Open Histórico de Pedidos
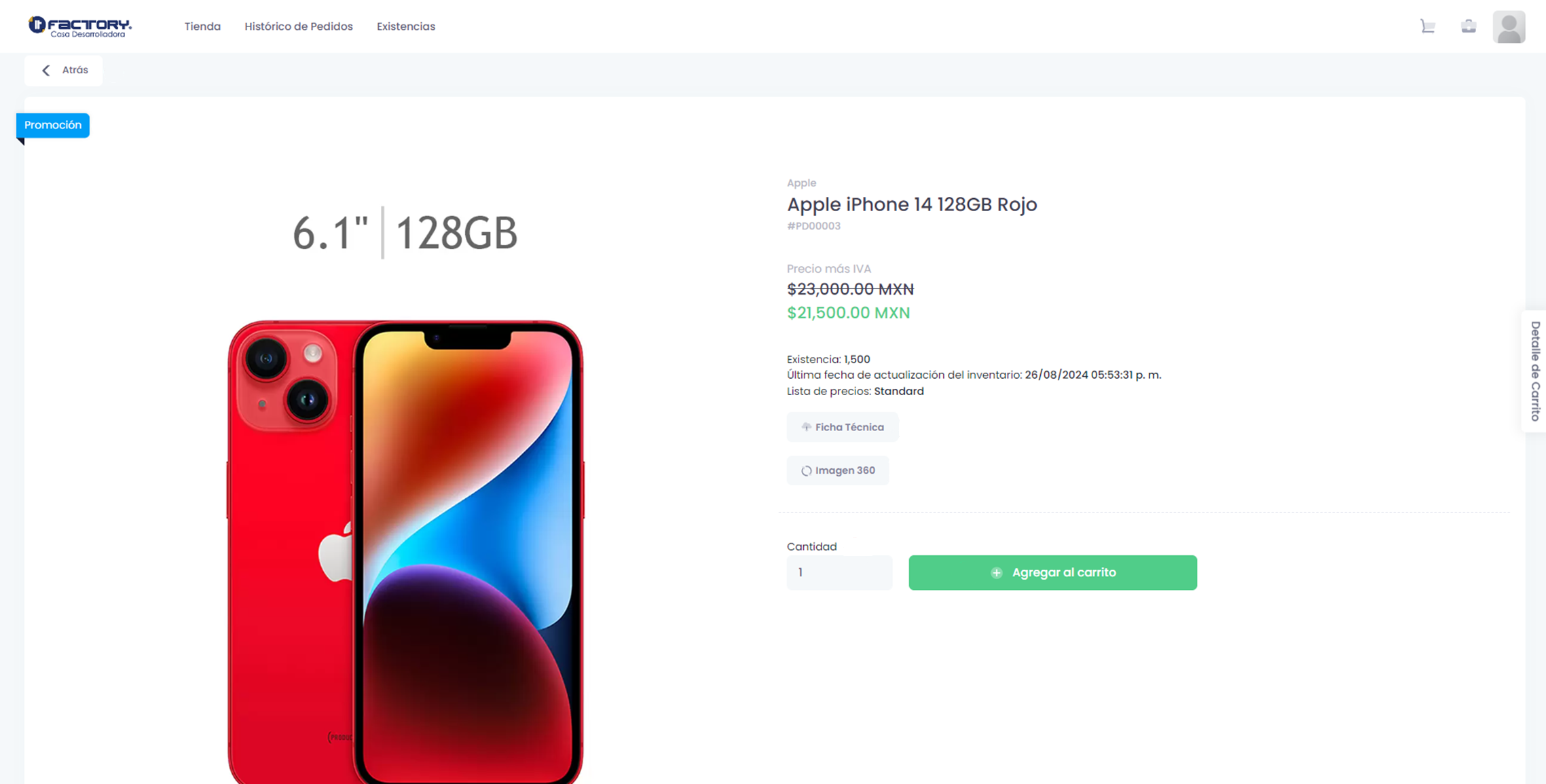This screenshot has width=1546, height=784. (x=299, y=26)
